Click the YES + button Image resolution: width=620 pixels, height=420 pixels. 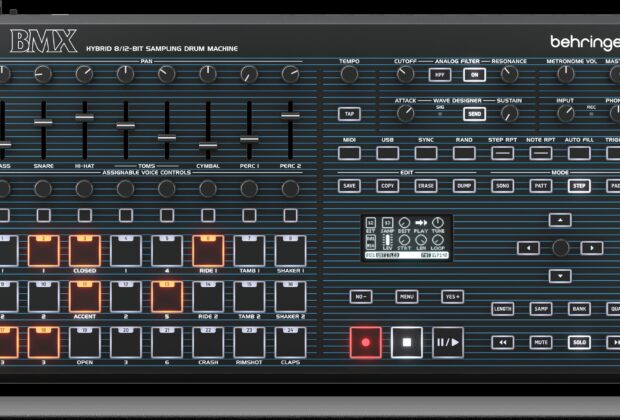click(453, 297)
